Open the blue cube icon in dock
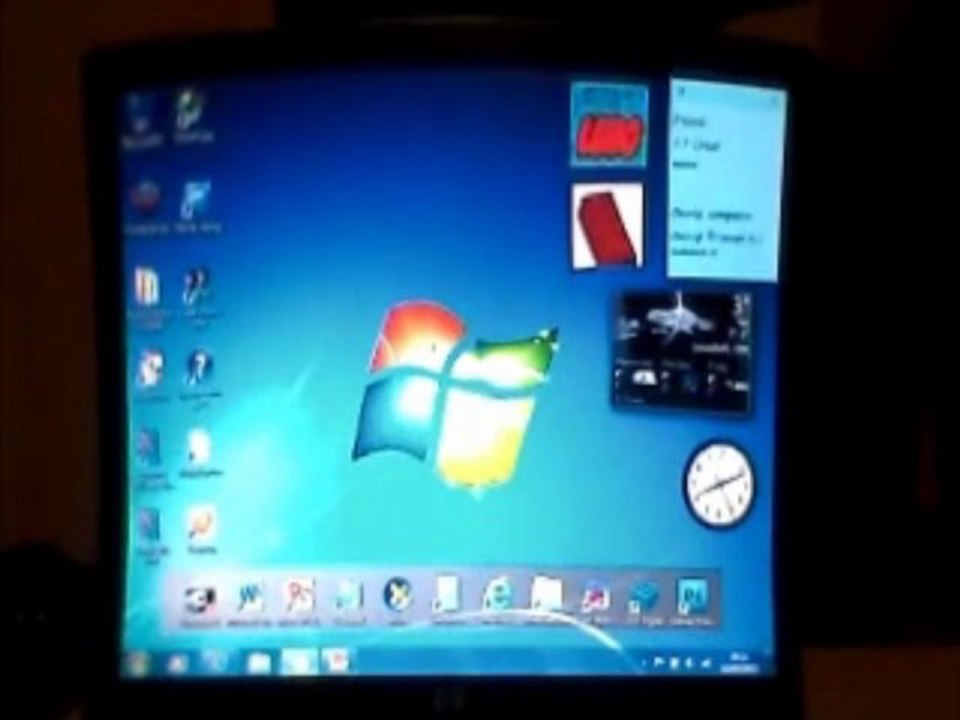The width and height of the screenshot is (960, 720). coord(644,599)
